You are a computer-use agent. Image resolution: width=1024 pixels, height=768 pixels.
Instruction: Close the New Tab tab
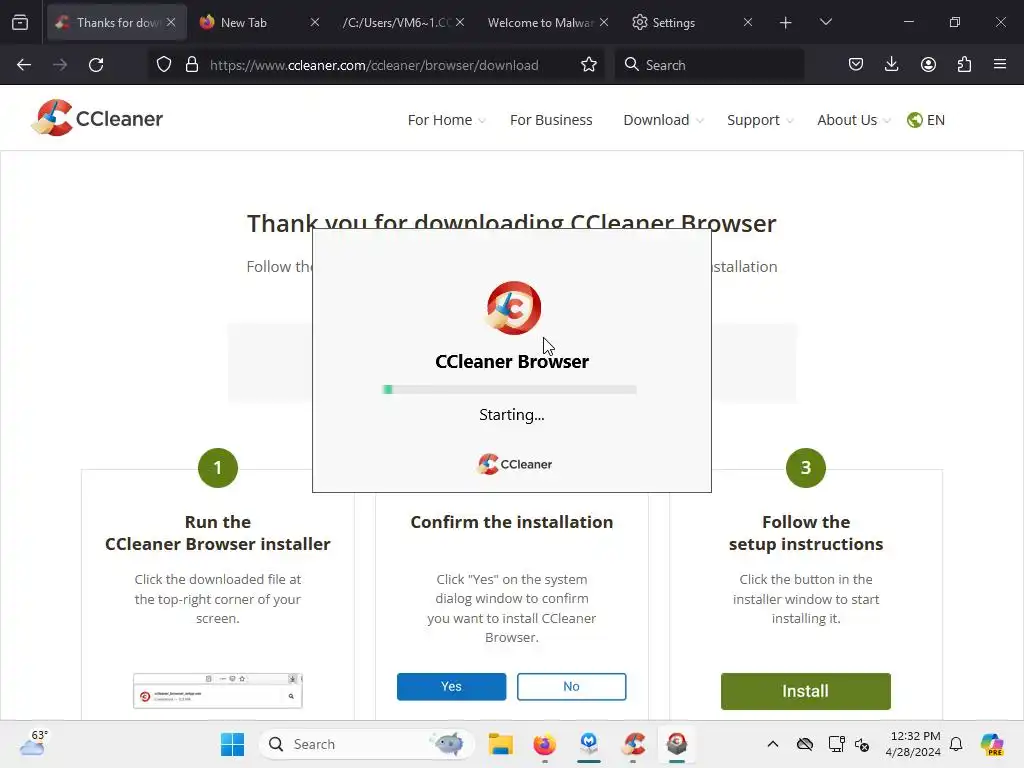click(x=315, y=22)
